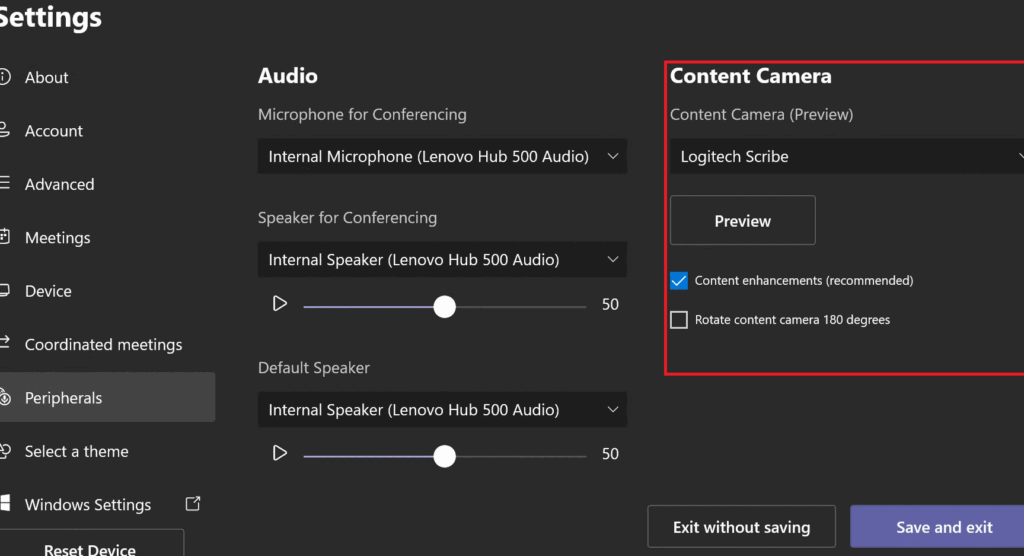Click the Windows logo icon in sidebar
1024x556 pixels.
(5, 502)
